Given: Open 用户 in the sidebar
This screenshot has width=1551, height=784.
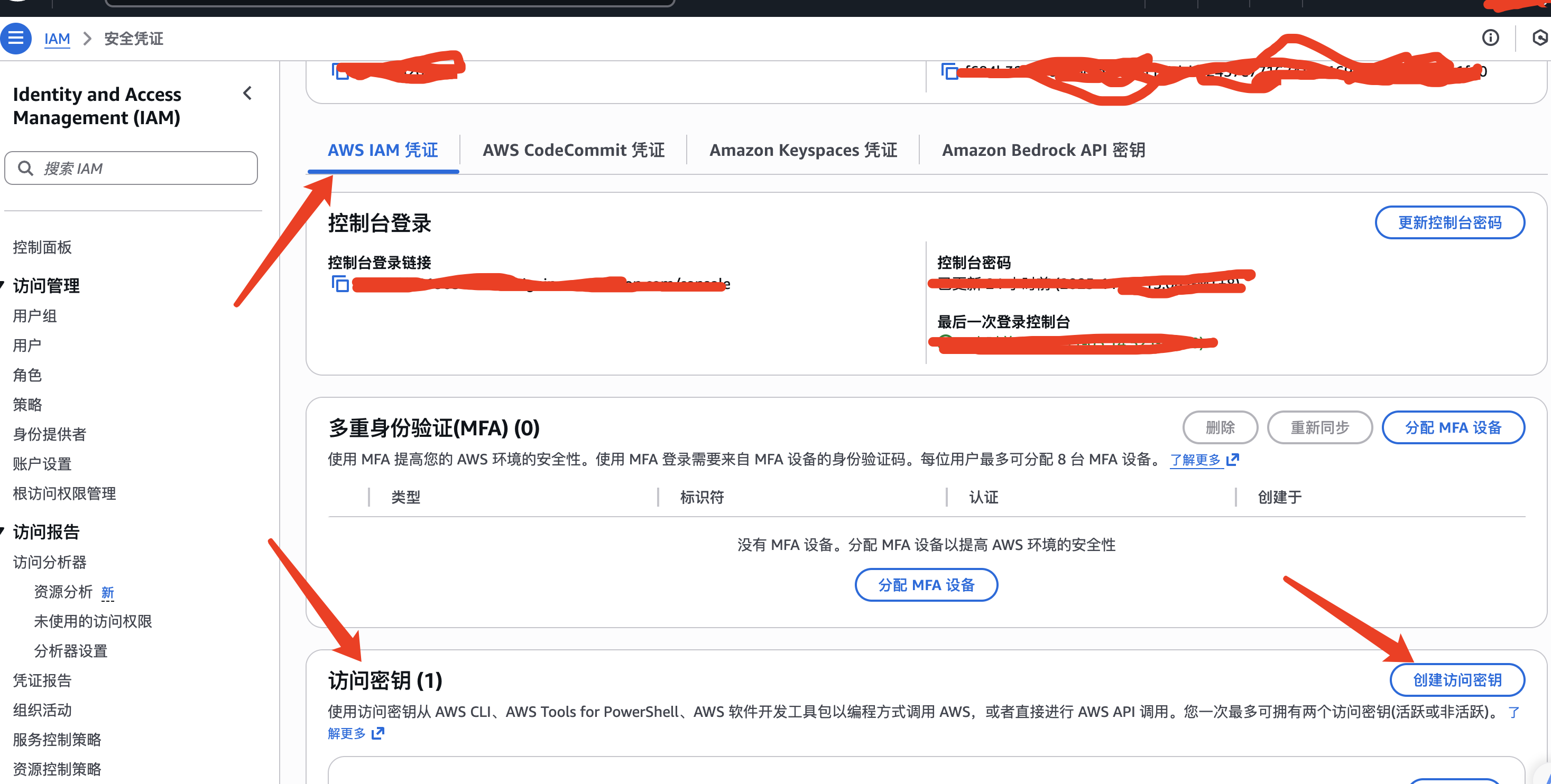Looking at the screenshot, I should tap(27, 346).
